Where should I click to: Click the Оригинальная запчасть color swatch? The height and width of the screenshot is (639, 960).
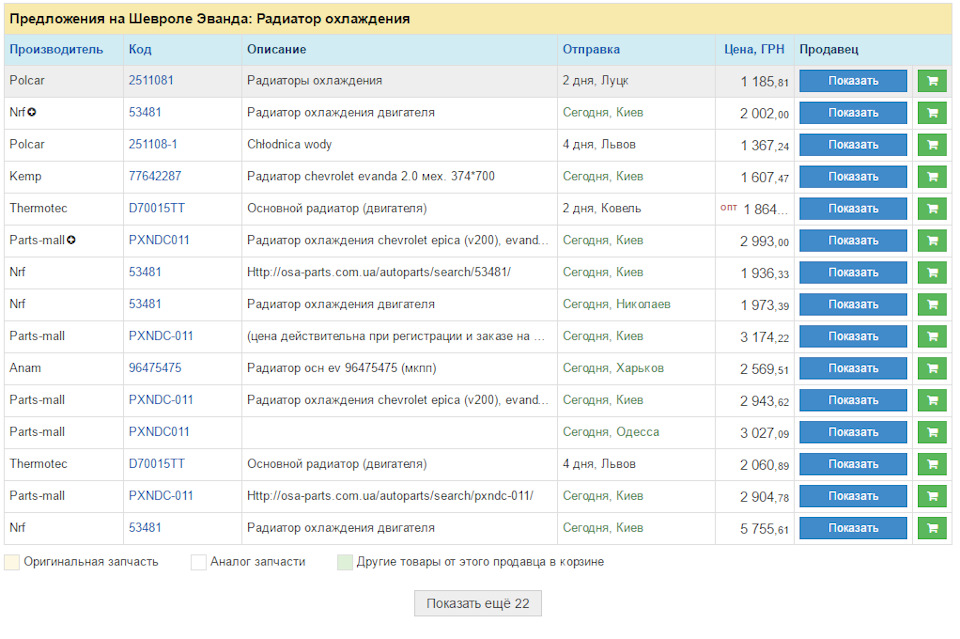pos(12,562)
